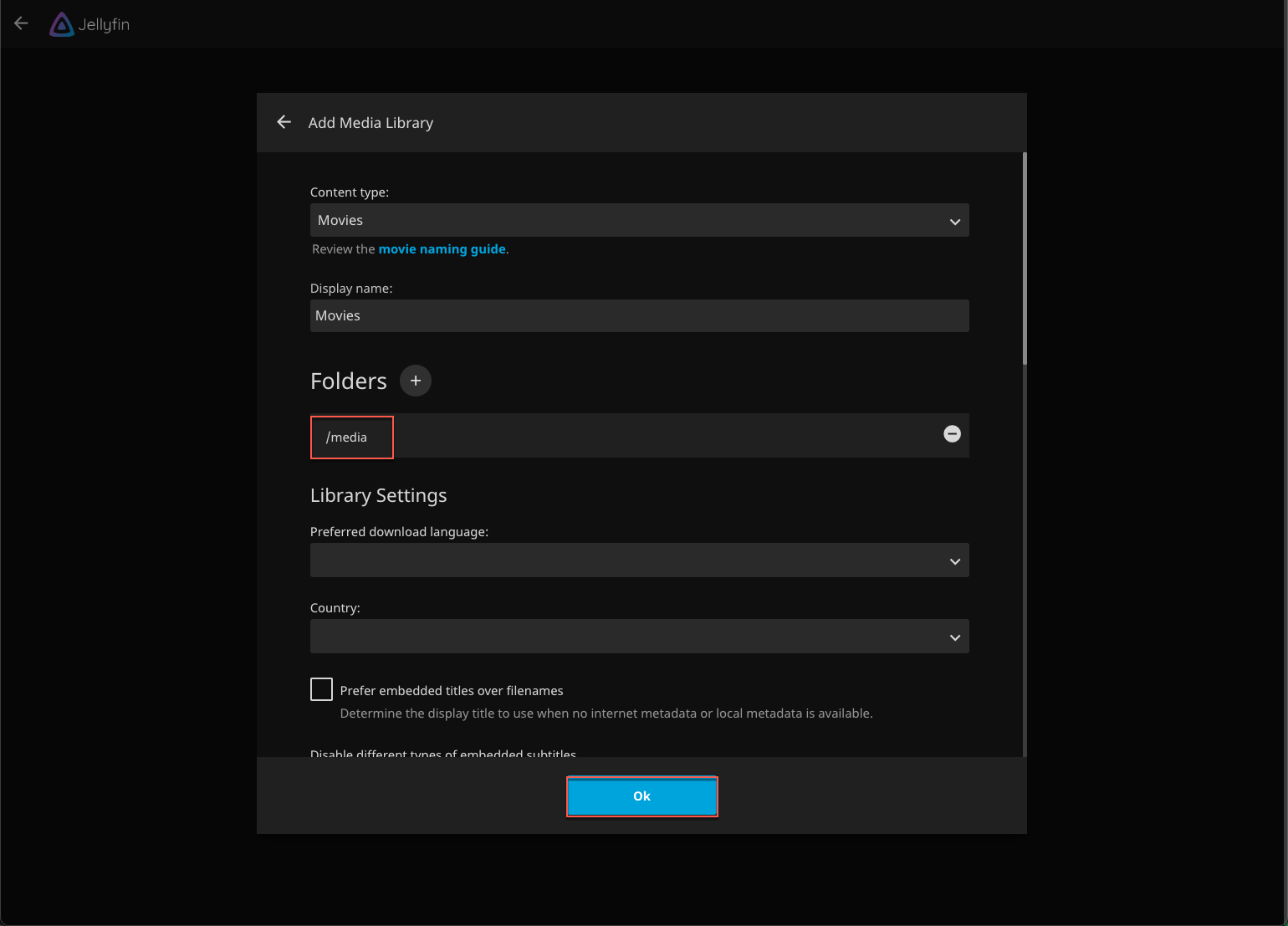
Task: Confirm with the Ok button
Action: click(642, 796)
